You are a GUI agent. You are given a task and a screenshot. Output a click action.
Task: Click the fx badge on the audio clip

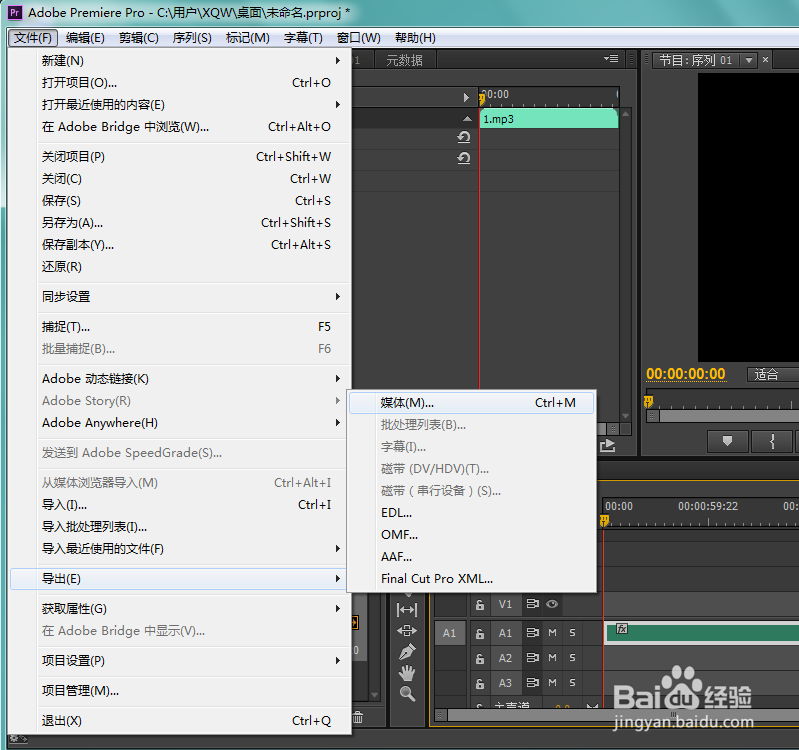[x=622, y=629]
